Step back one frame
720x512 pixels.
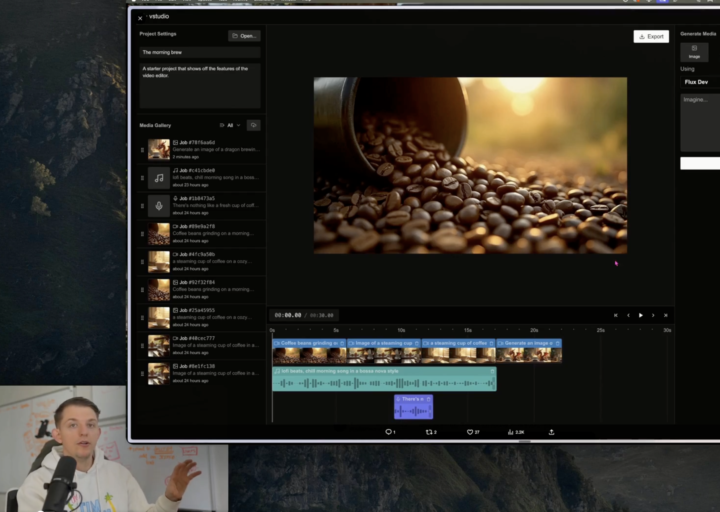(628, 315)
